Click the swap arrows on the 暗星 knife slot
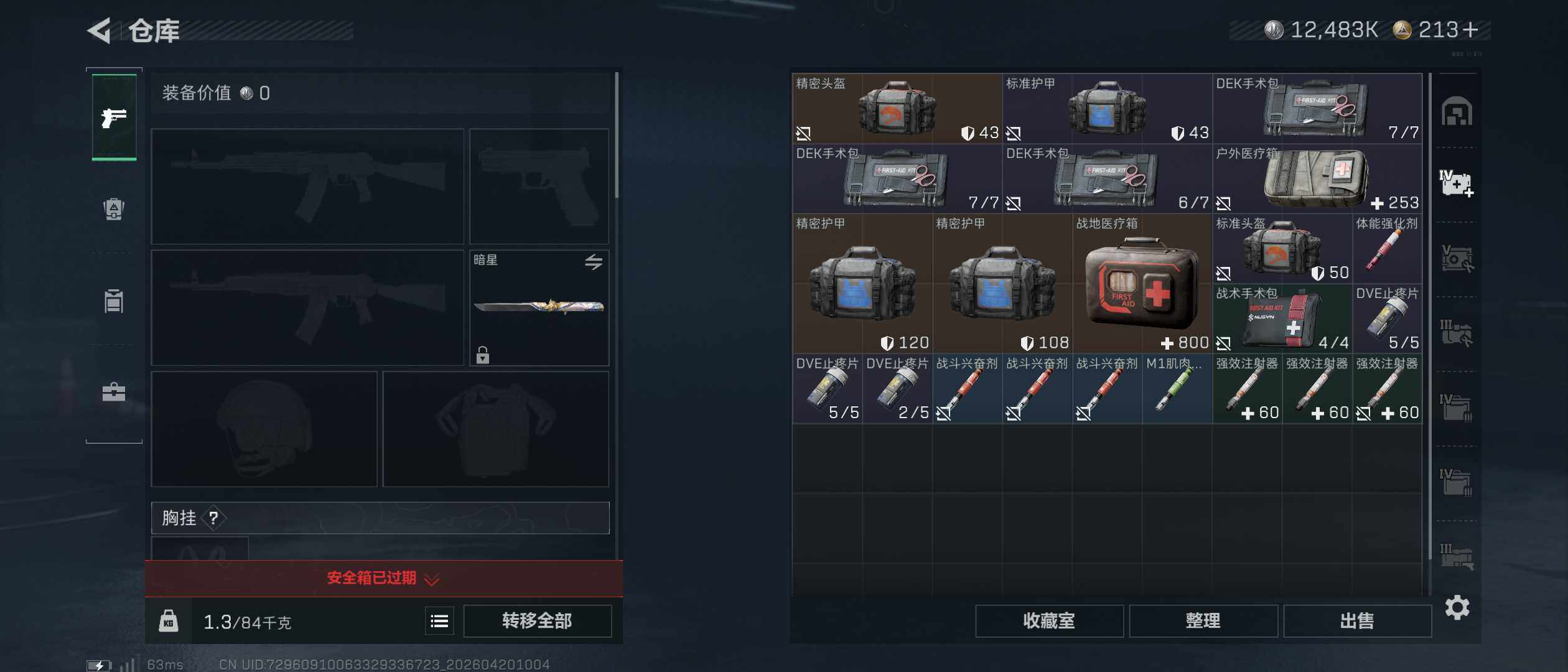Image resolution: width=1568 pixels, height=672 pixels. click(x=594, y=262)
